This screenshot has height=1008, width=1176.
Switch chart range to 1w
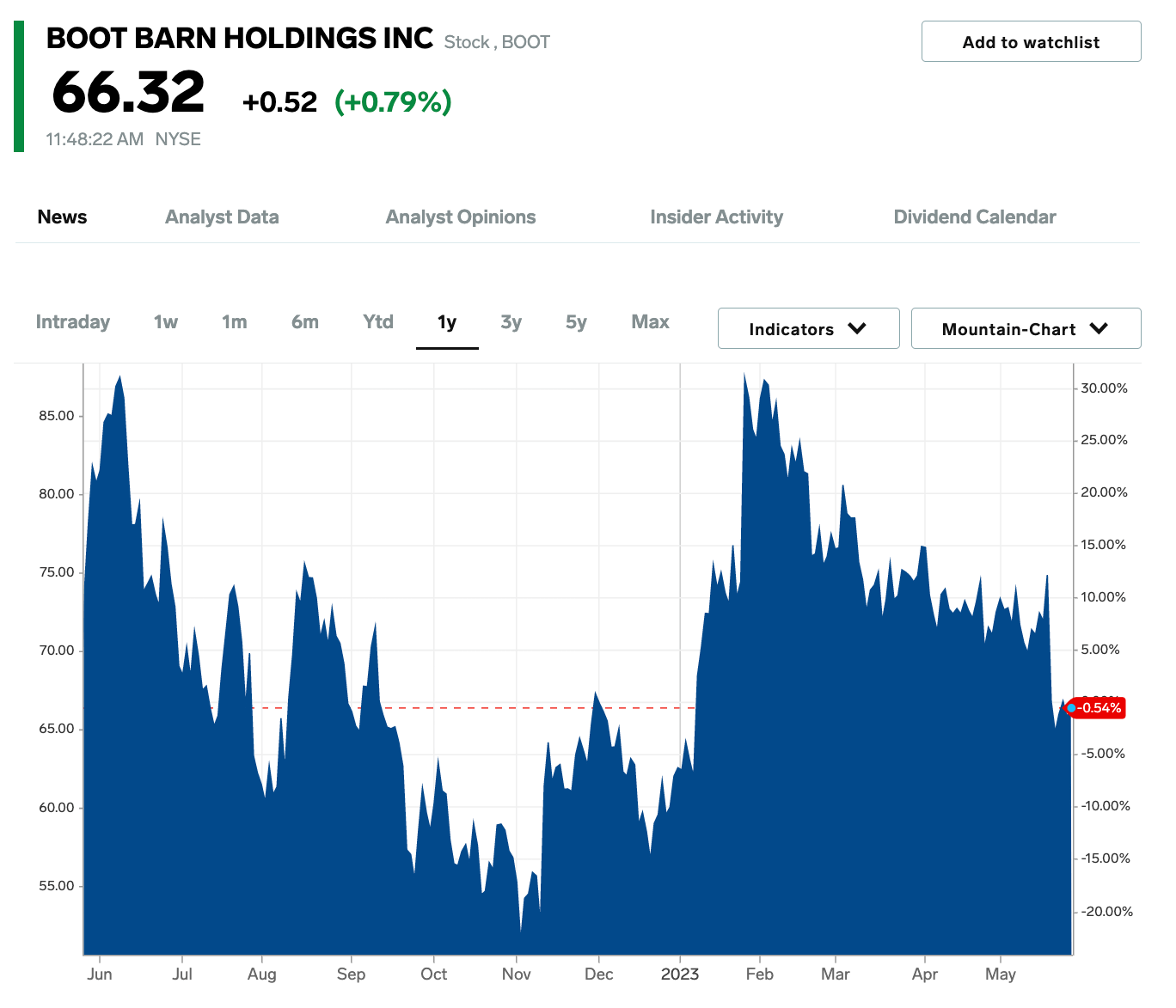click(166, 321)
